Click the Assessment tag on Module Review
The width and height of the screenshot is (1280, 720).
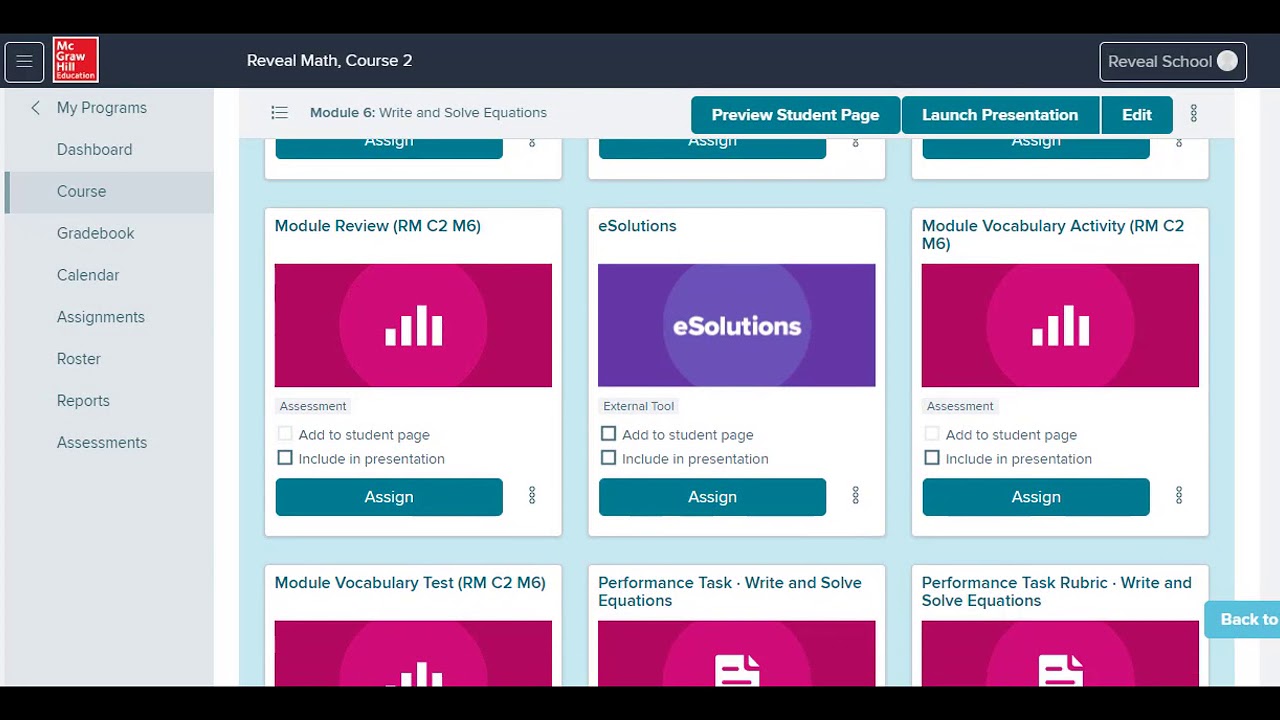click(x=313, y=406)
